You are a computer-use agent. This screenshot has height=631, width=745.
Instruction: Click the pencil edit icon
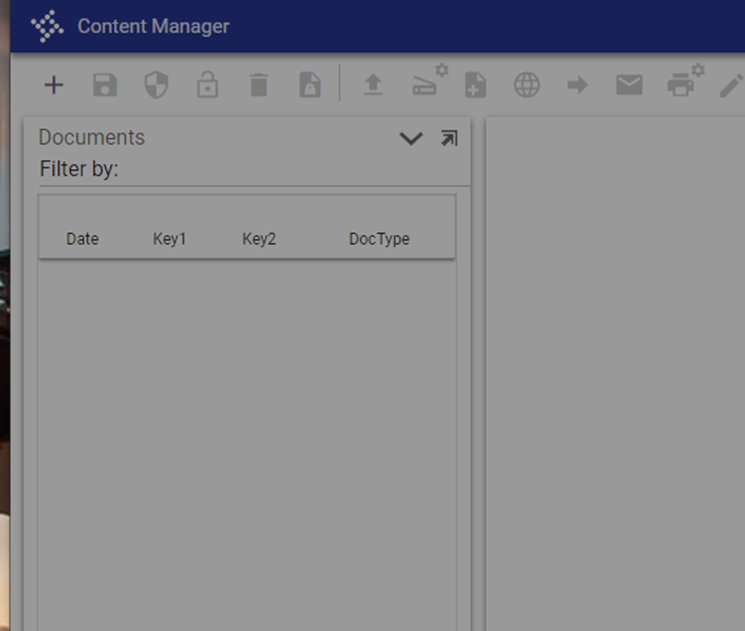pos(732,86)
